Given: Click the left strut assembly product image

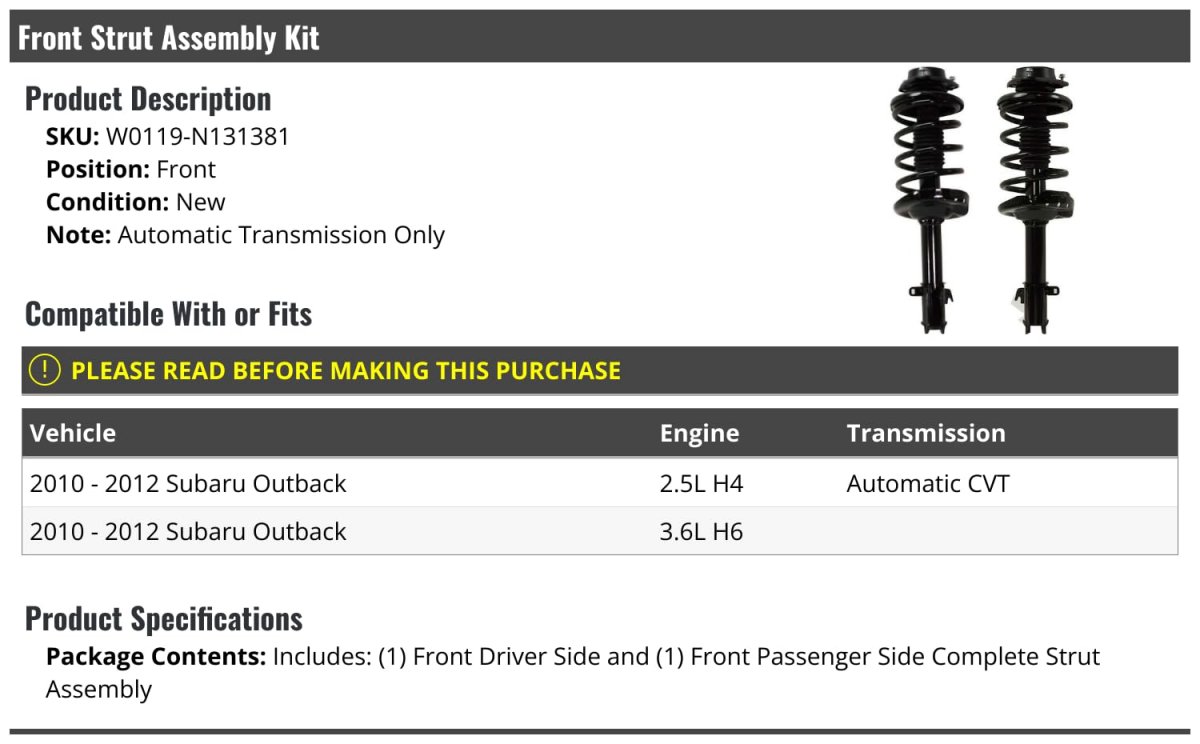Looking at the screenshot, I should 927,198.
